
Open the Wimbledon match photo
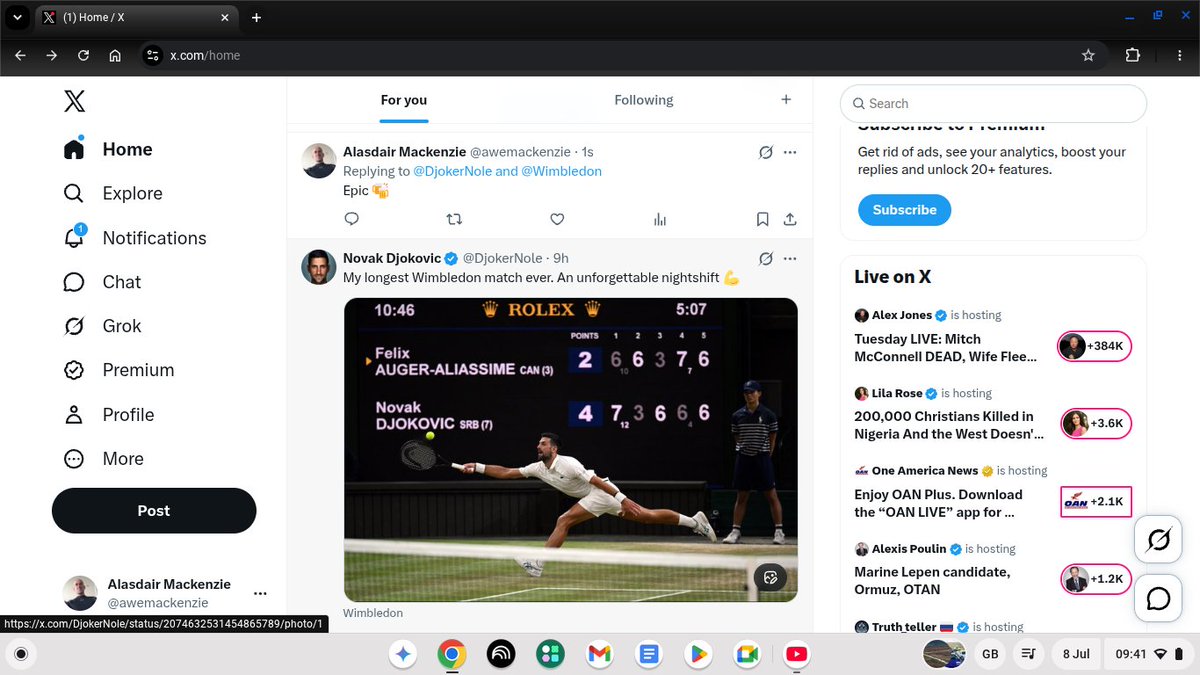pyautogui.click(x=570, y=450)
